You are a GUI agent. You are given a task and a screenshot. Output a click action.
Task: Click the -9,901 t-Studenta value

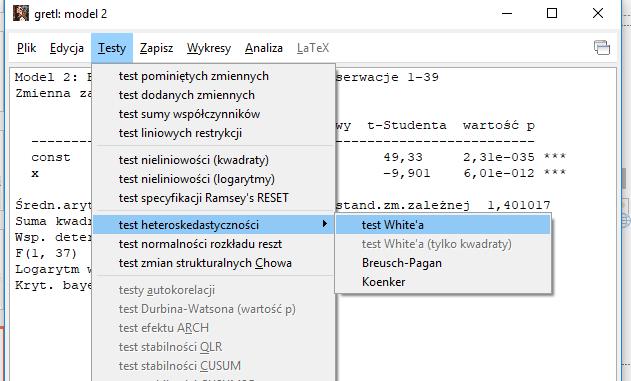406,173
